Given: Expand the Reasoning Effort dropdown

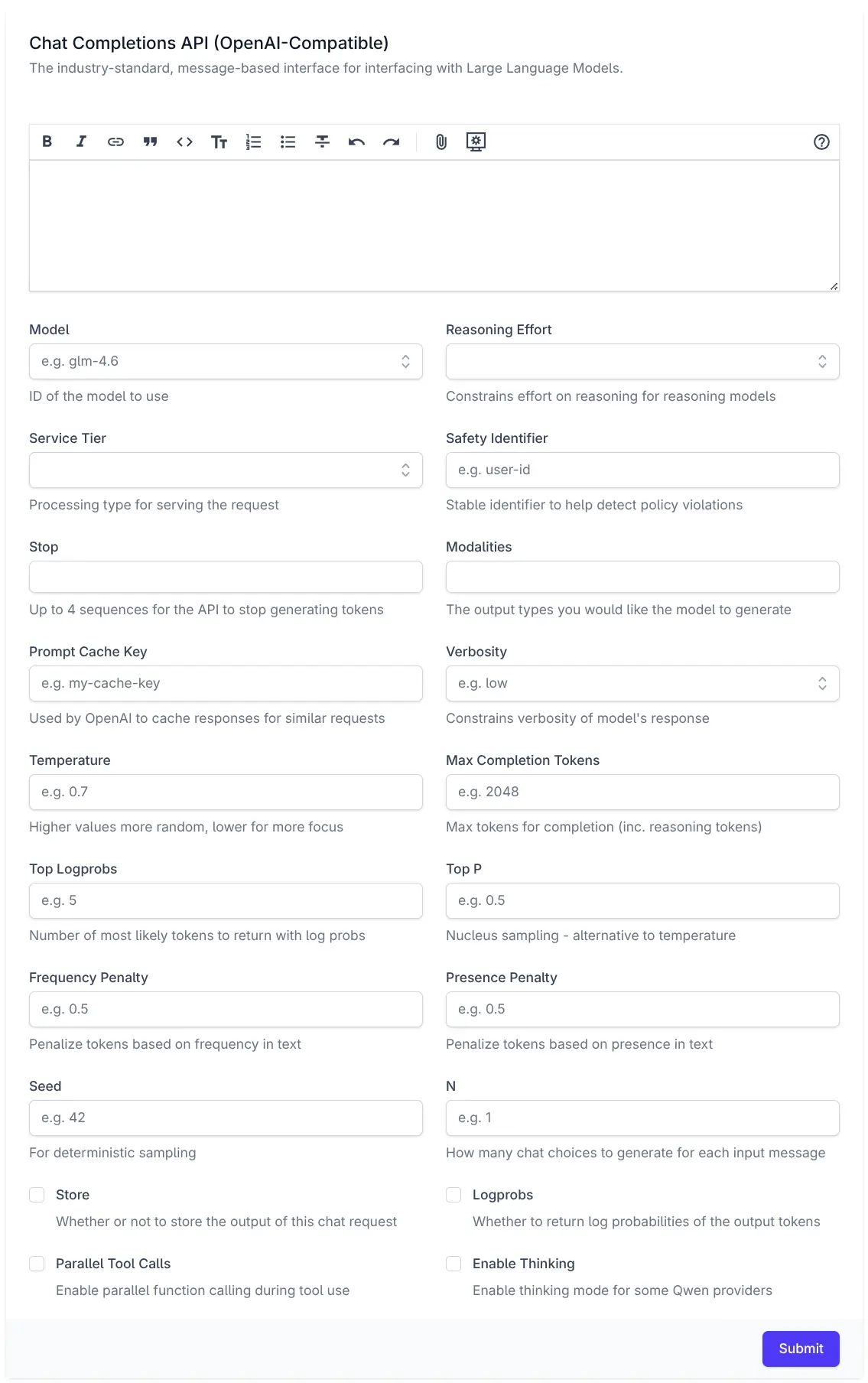Looking at the screenshot, I should point(642,361).
